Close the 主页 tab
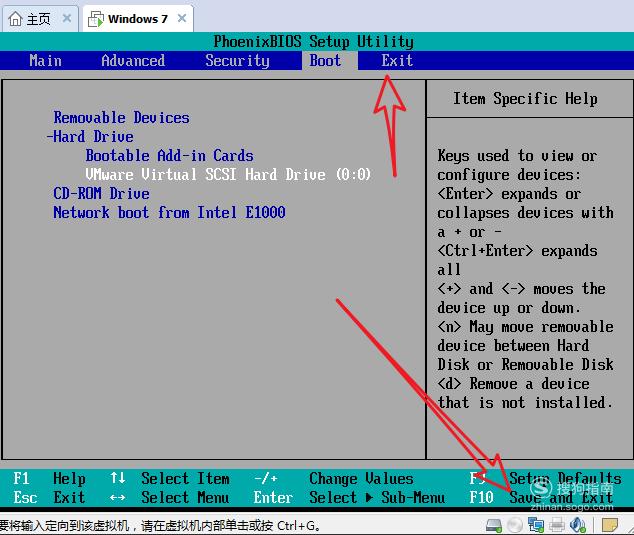The width and height of the screenshot is (634, 535). click(x=67, y=18)
